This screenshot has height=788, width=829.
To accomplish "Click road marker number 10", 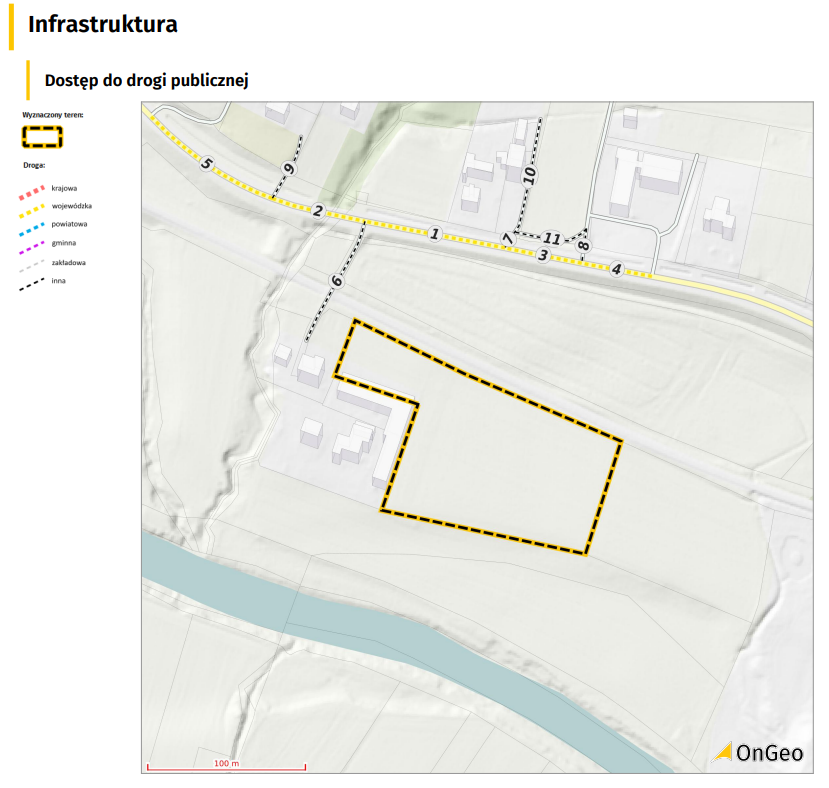I will pos(530,174).
